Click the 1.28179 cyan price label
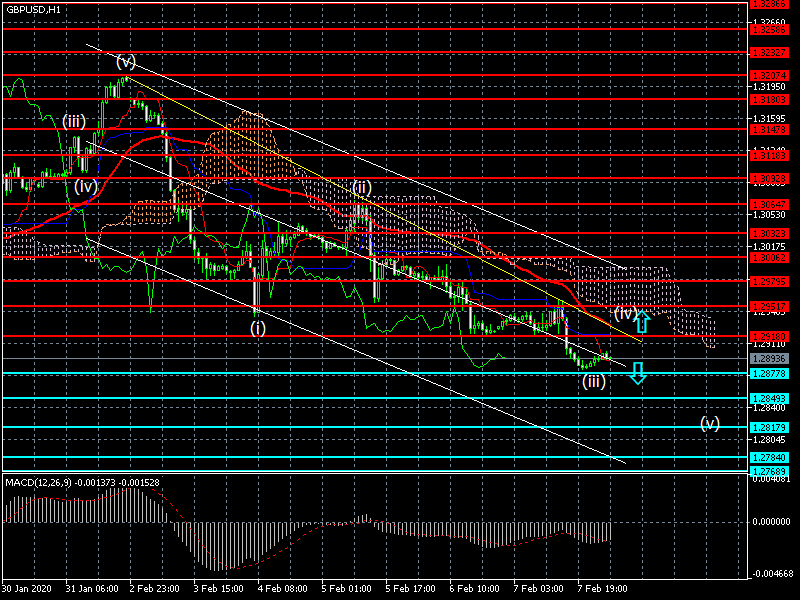This screenshot has height=600, width=800. (x=769, y=427)
